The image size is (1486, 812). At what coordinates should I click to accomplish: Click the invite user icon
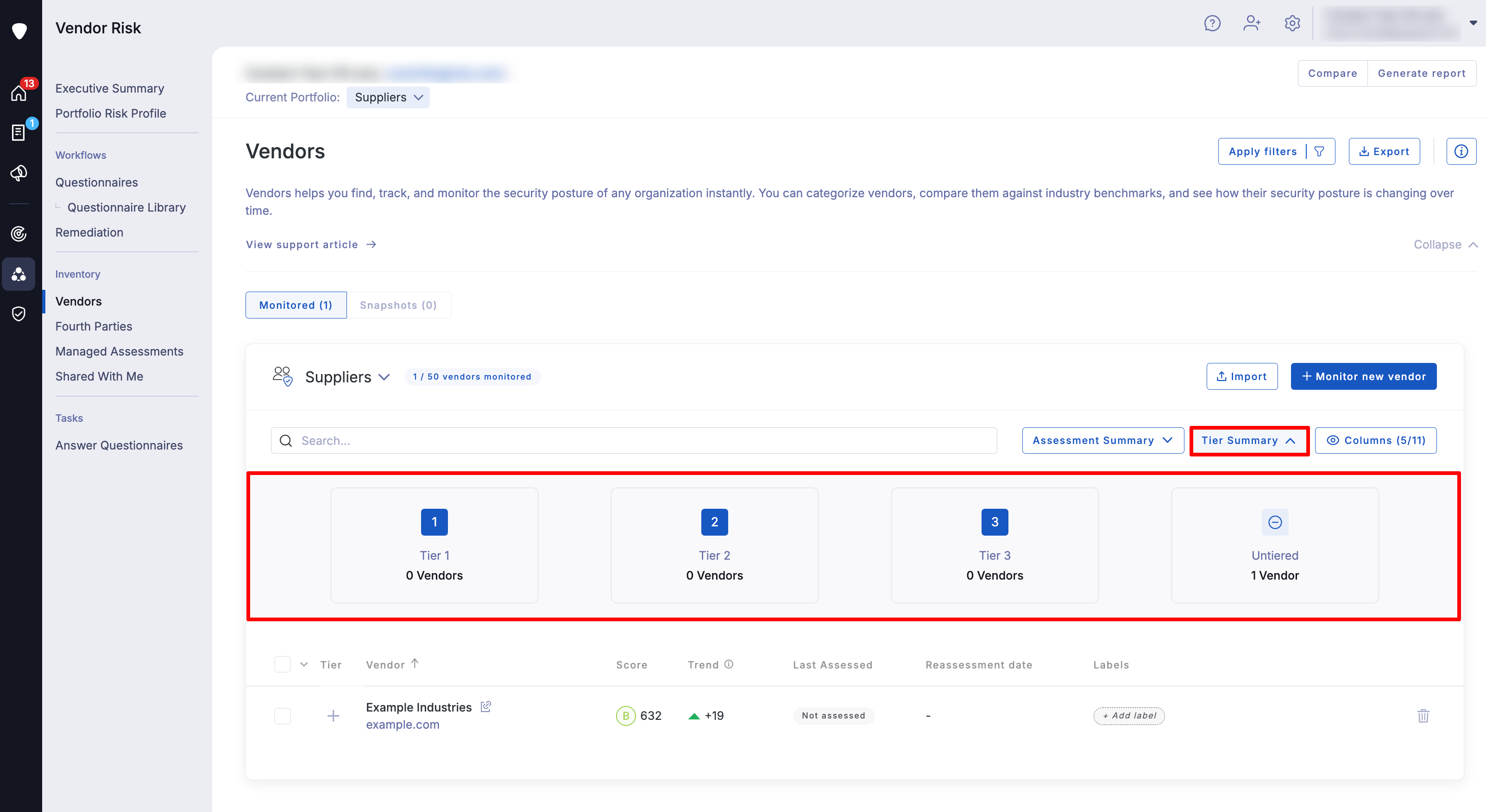click(1251, 23)
